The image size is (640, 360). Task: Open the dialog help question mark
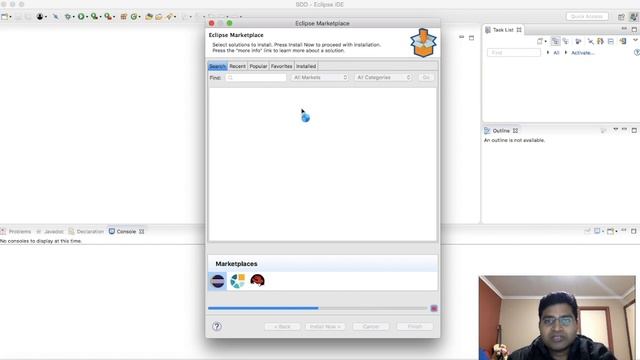217,326
